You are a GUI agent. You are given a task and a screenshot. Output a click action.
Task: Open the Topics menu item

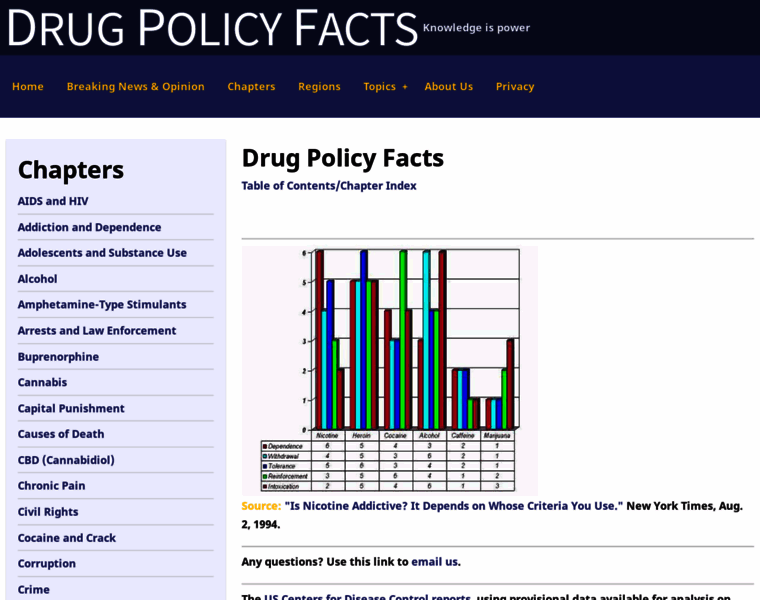pyautogui.click(x=380, y=86)
